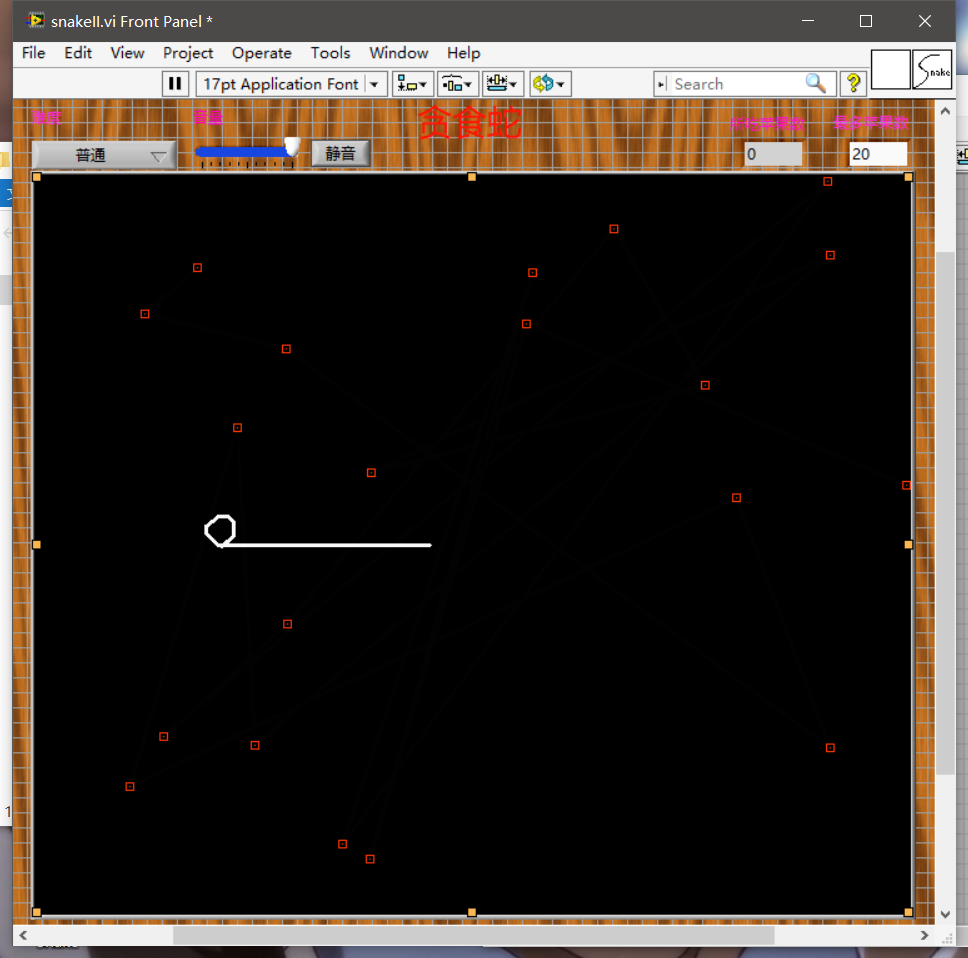
Task: Open the Edit menu
Action: tap(78, 53)
